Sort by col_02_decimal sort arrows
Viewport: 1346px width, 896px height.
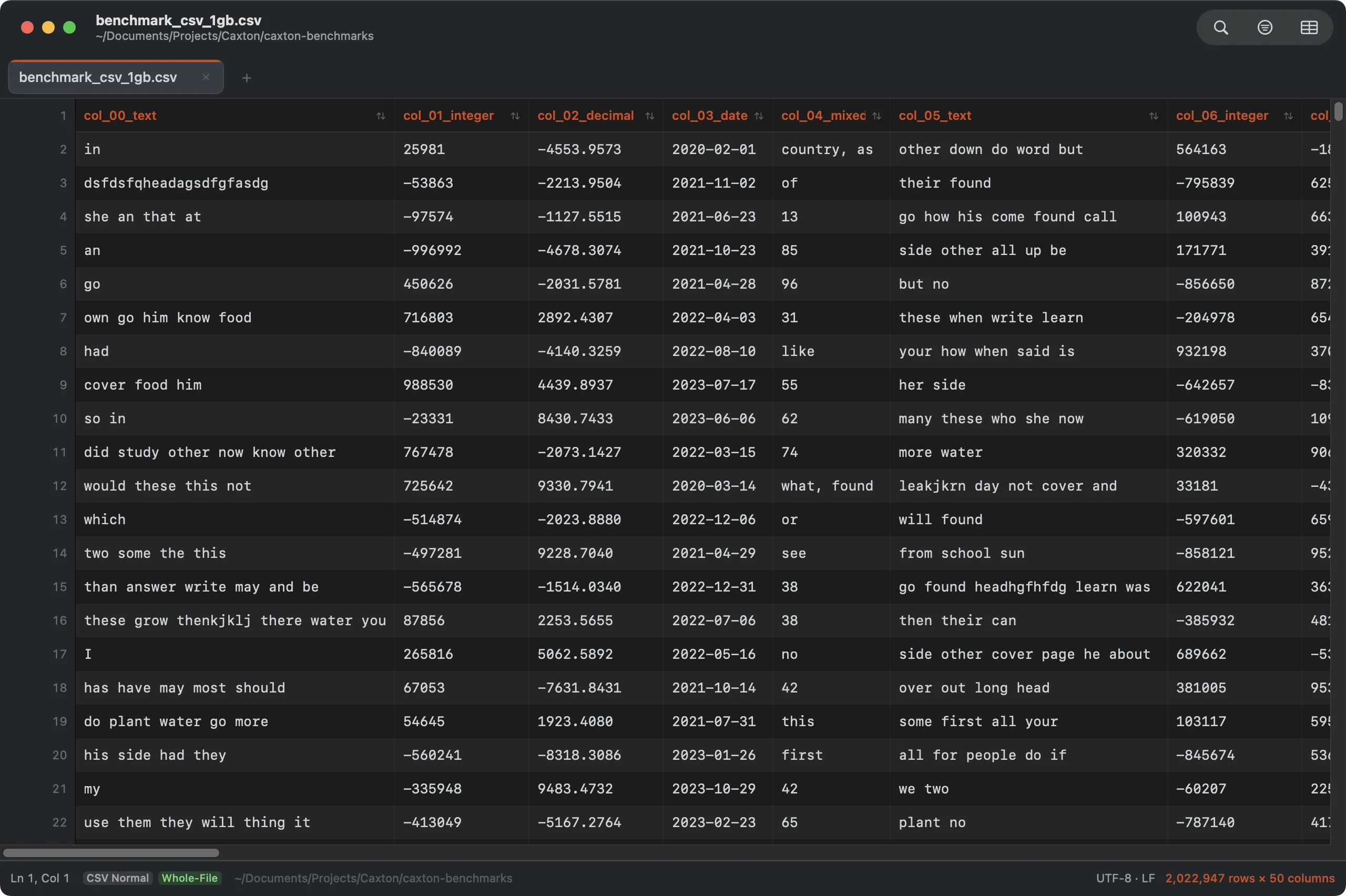click(649, 116)
